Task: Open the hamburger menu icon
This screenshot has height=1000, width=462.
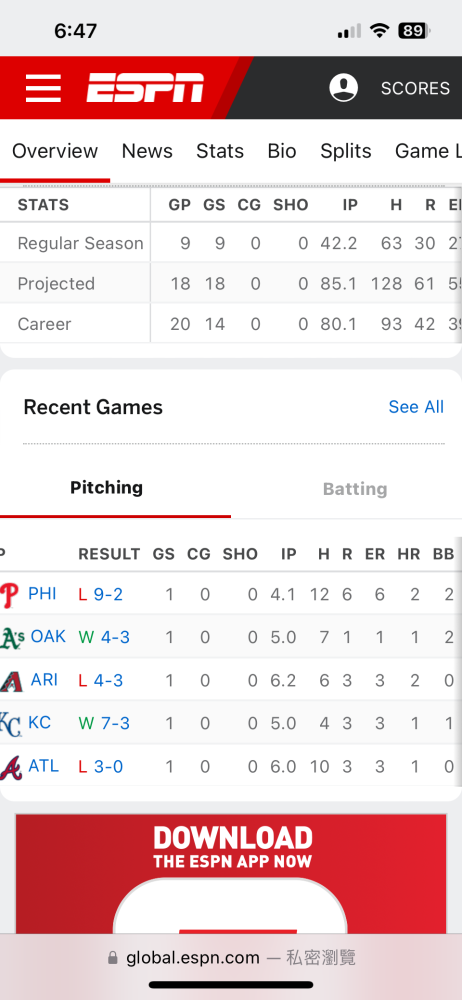Action: (43, 88)
